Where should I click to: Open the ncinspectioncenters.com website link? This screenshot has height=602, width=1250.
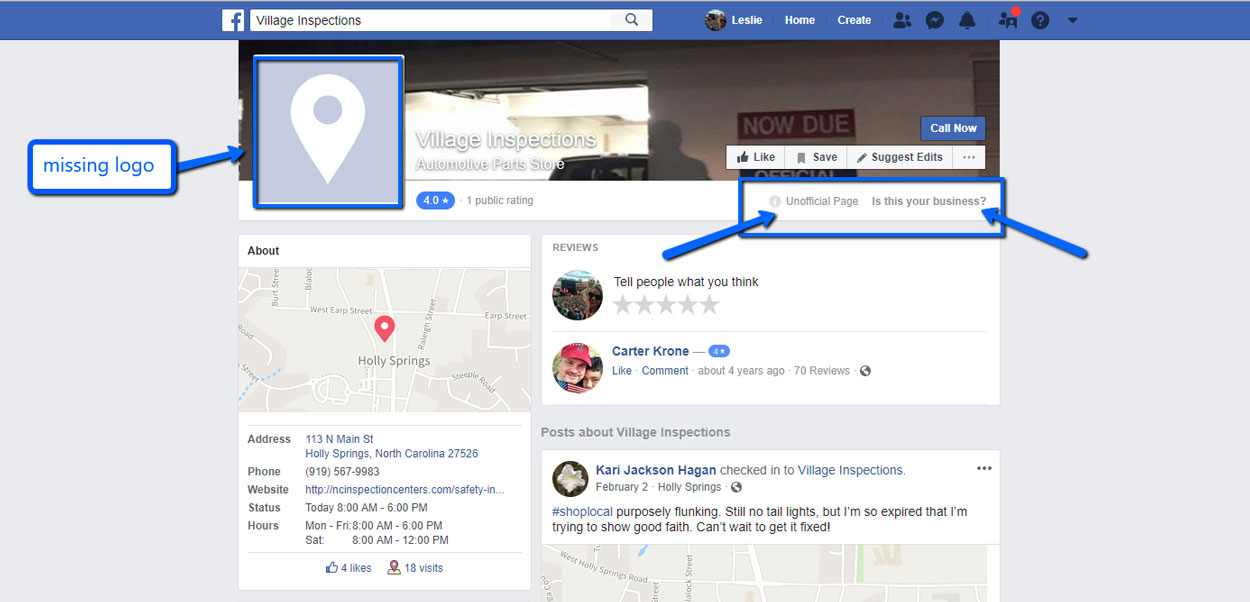tap(405, 490)
